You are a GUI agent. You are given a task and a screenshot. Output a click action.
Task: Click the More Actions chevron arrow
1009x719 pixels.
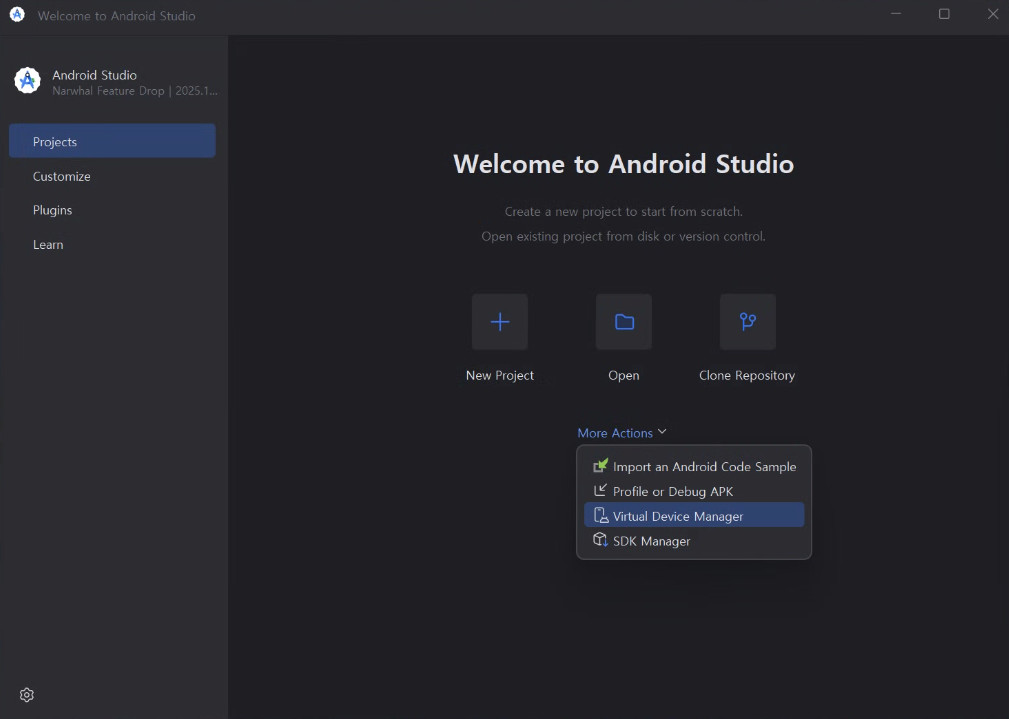pyautogui.click(x=662, y=431)
